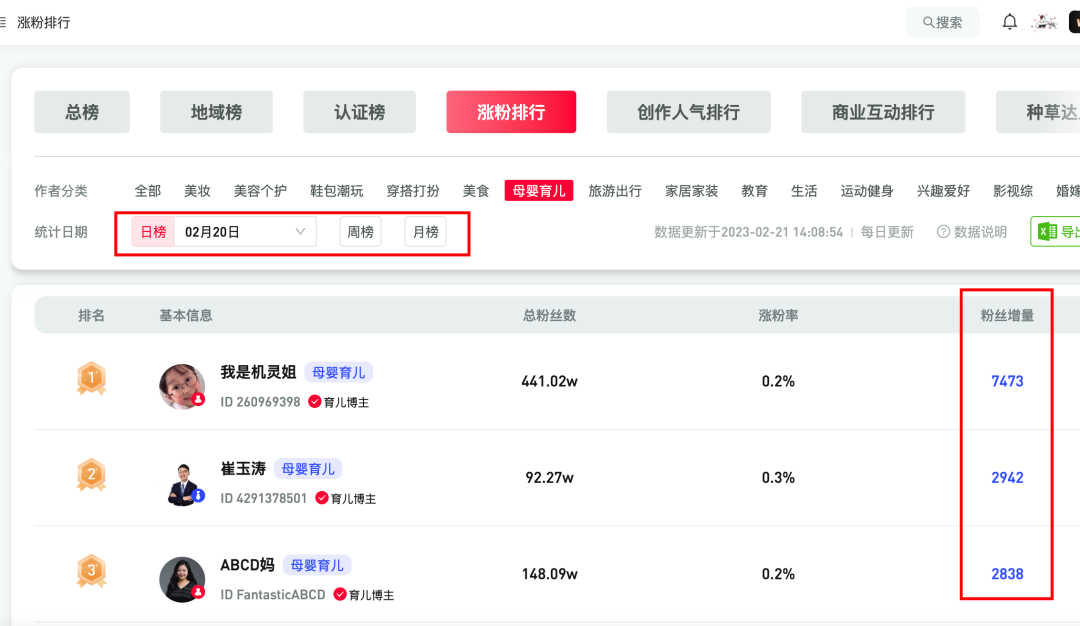Open 我是机灵姐 profile avatar
The width and height of the screenshot is (1080, 626).
182,386
